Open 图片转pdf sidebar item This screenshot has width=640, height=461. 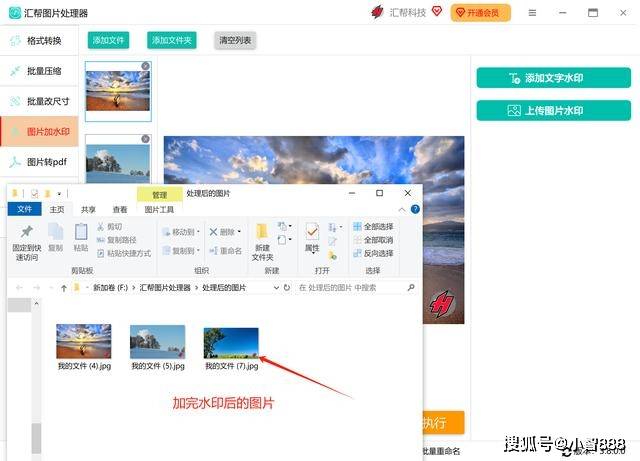pos(39,162)
